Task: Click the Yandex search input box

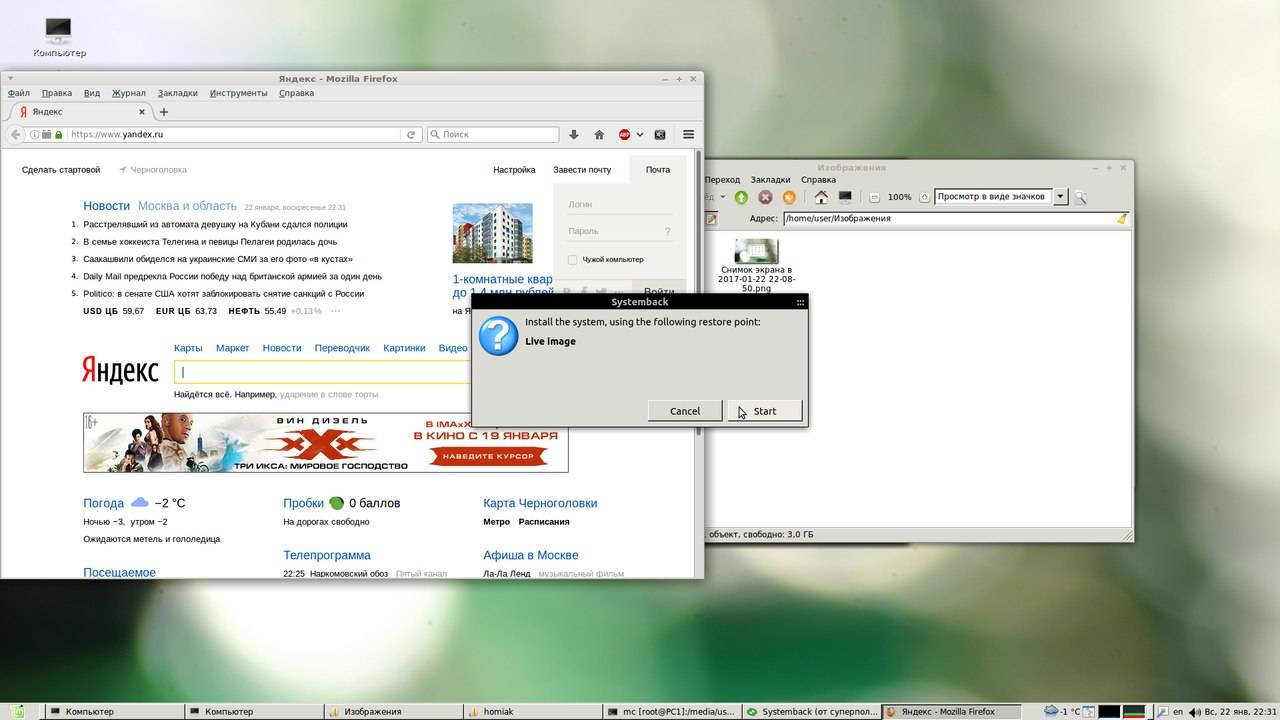Action: coord(325,372)
